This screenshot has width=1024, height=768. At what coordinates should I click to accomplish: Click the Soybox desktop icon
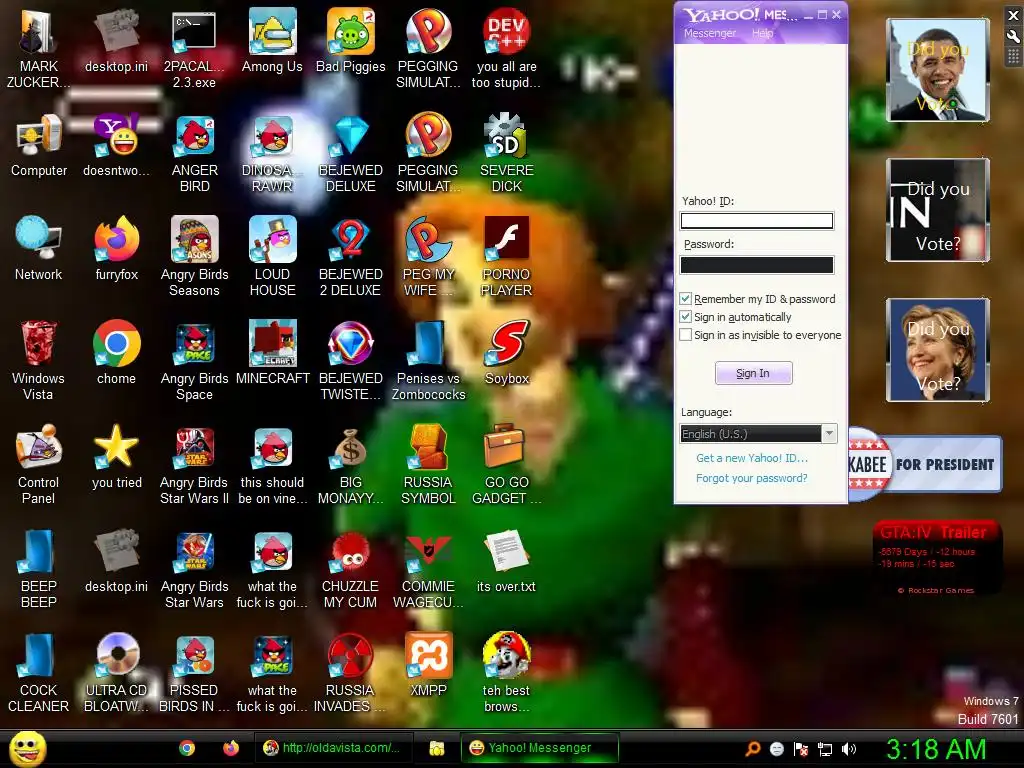coord(507,353)
